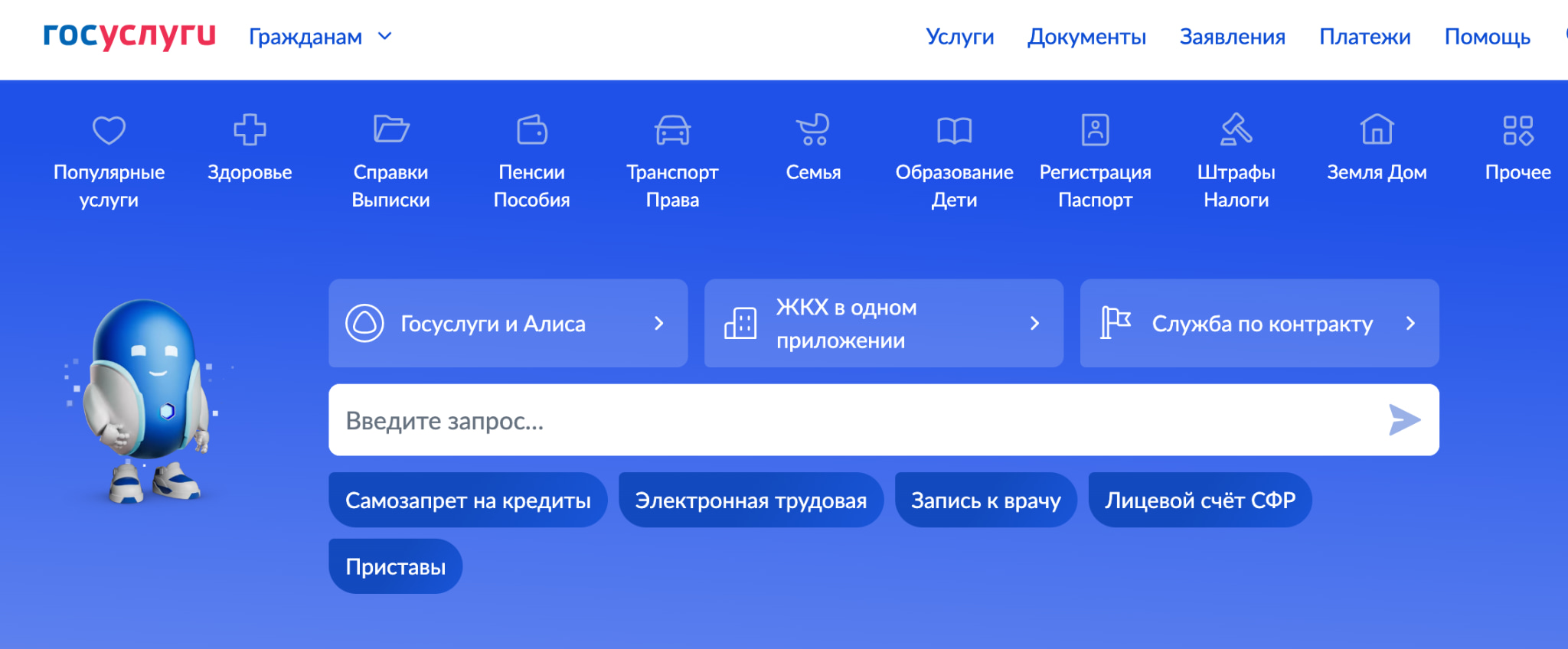
Task: Click the heart icon for Popular services
Action: (x=109, y=130)
